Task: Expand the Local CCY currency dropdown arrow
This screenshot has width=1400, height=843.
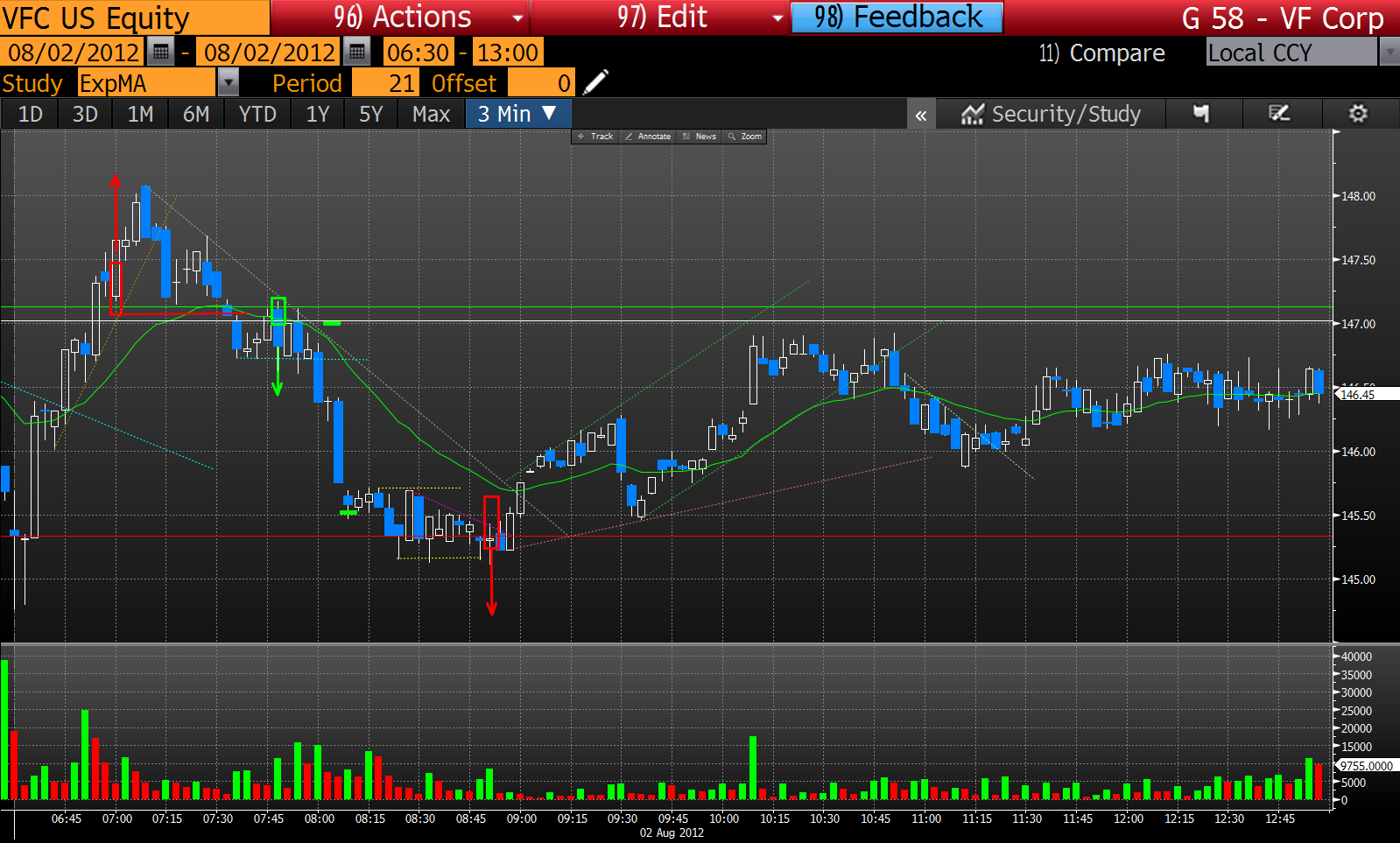Action: point(1389,53)
